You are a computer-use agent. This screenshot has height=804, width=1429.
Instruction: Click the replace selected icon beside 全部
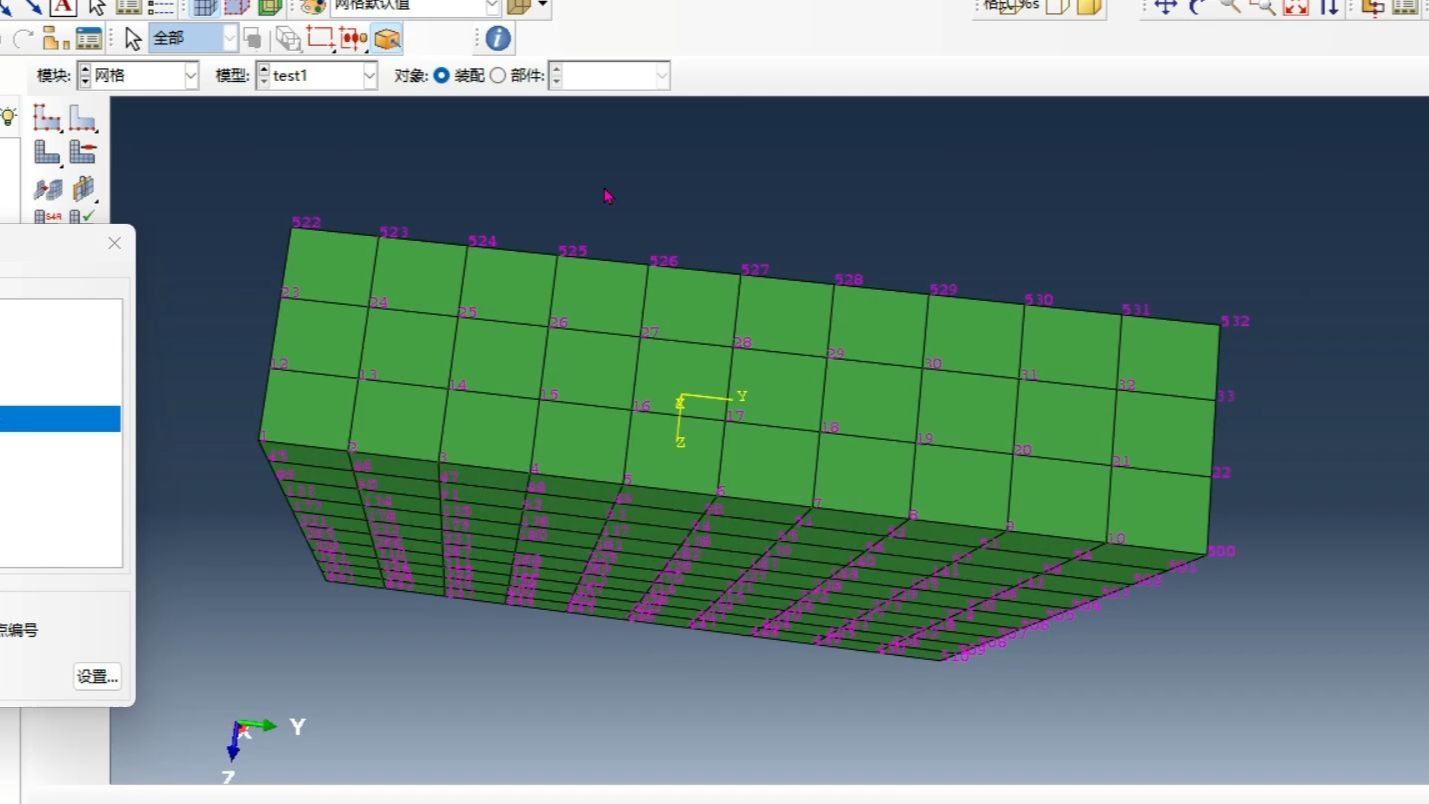[x=253, y=39]
